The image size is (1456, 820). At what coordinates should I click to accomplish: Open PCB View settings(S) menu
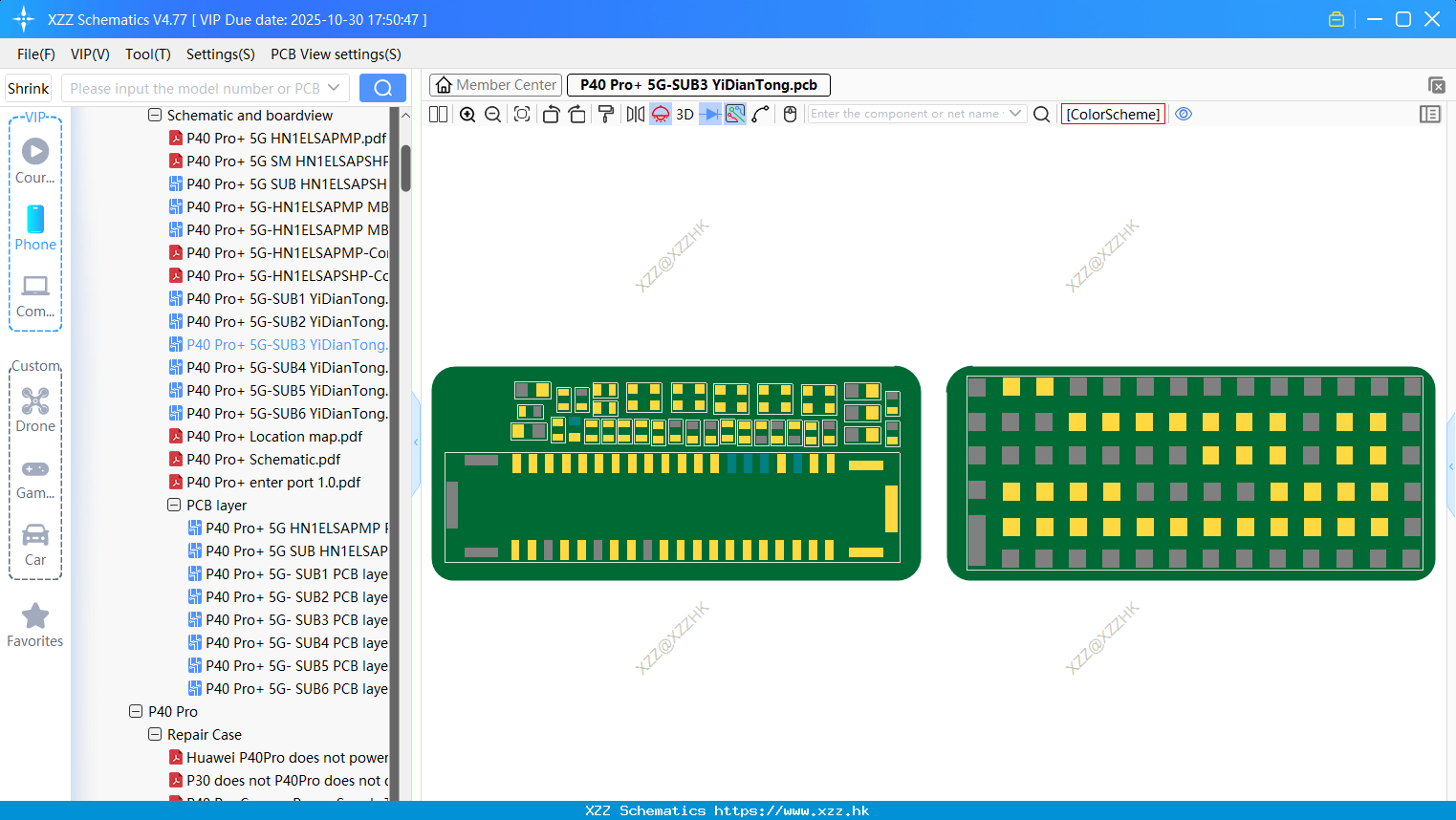click(336, 54)
